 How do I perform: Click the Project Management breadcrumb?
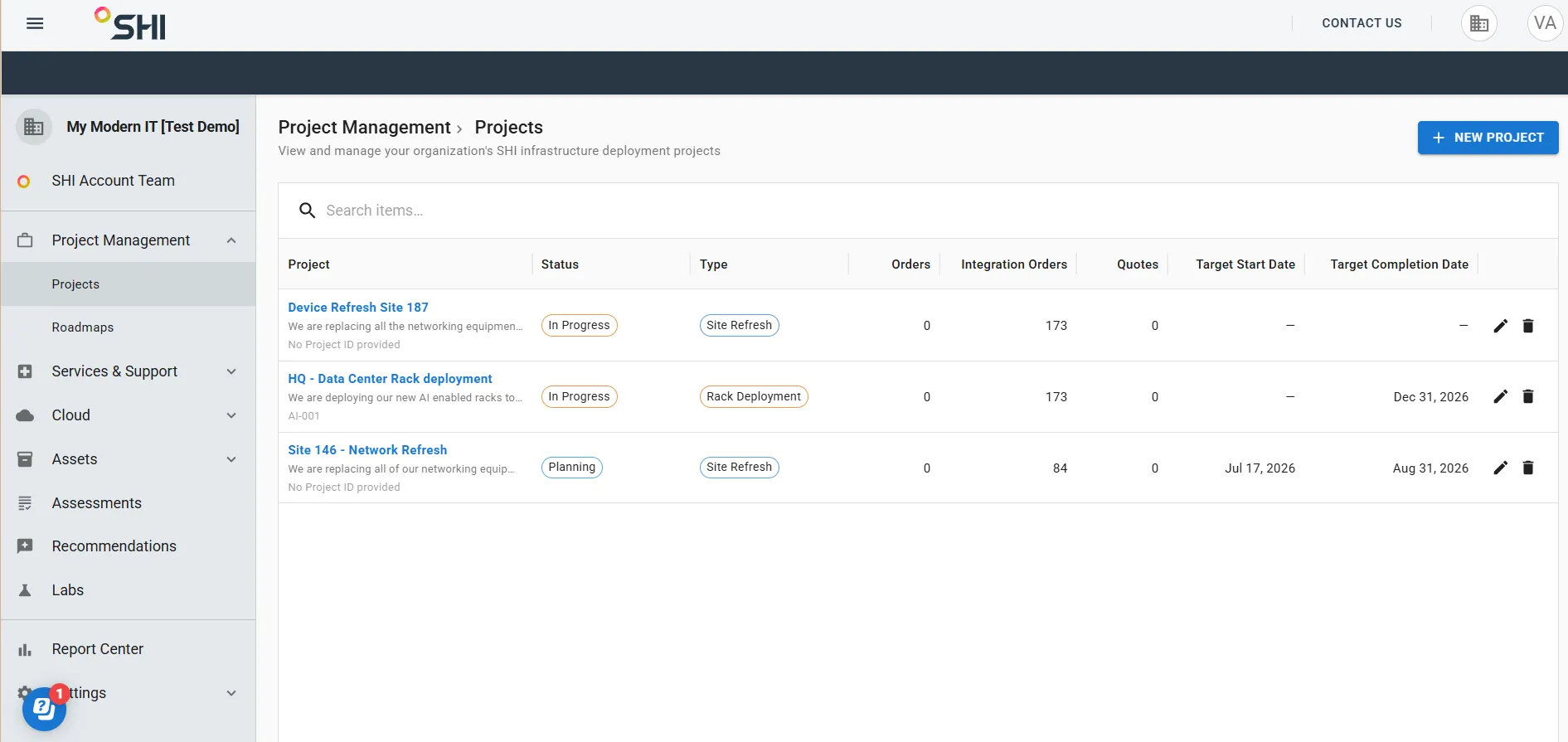pyautogui.click(x=364, y=128)
